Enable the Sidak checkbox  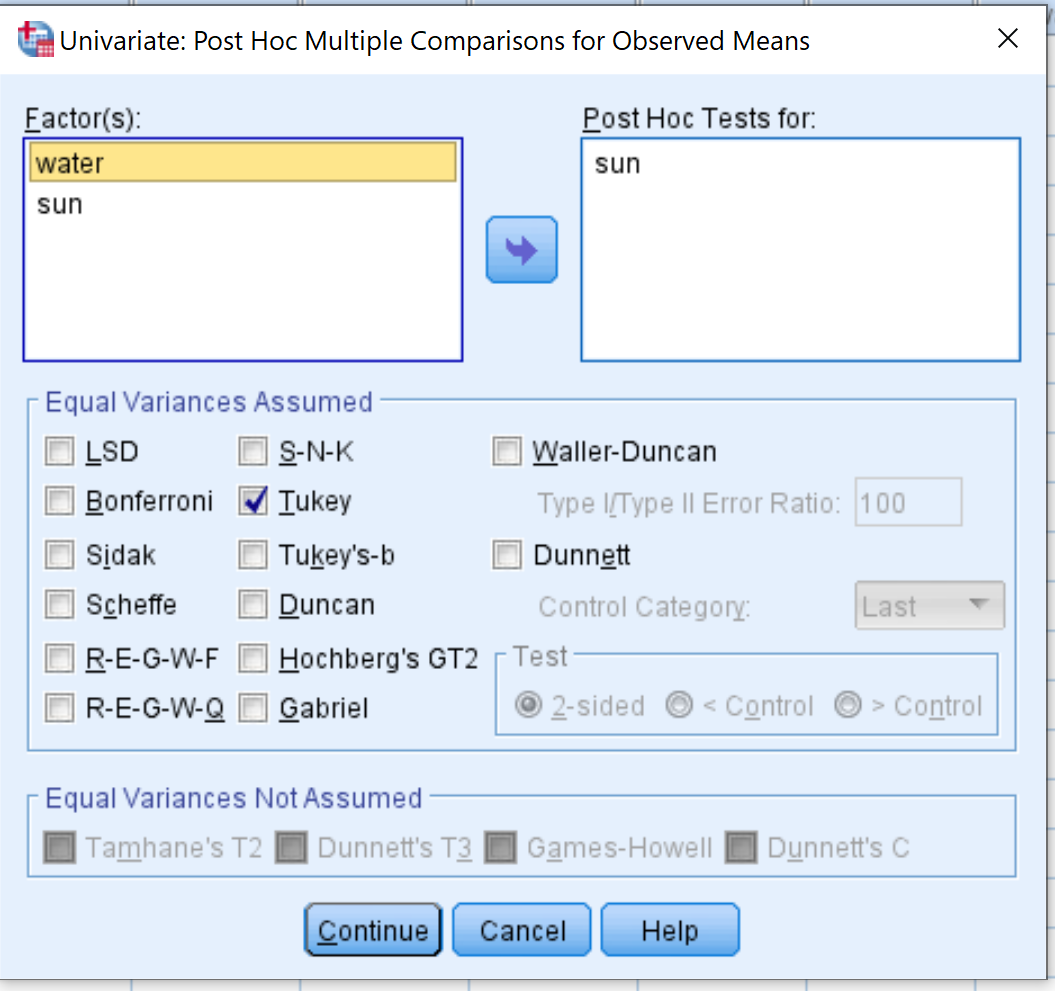(59, 555)
